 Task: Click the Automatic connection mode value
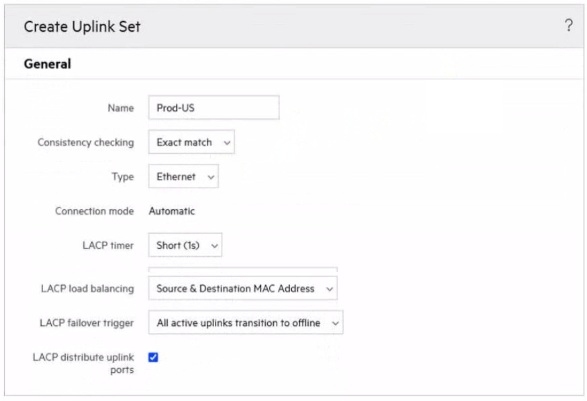click(x=172, y=211)
